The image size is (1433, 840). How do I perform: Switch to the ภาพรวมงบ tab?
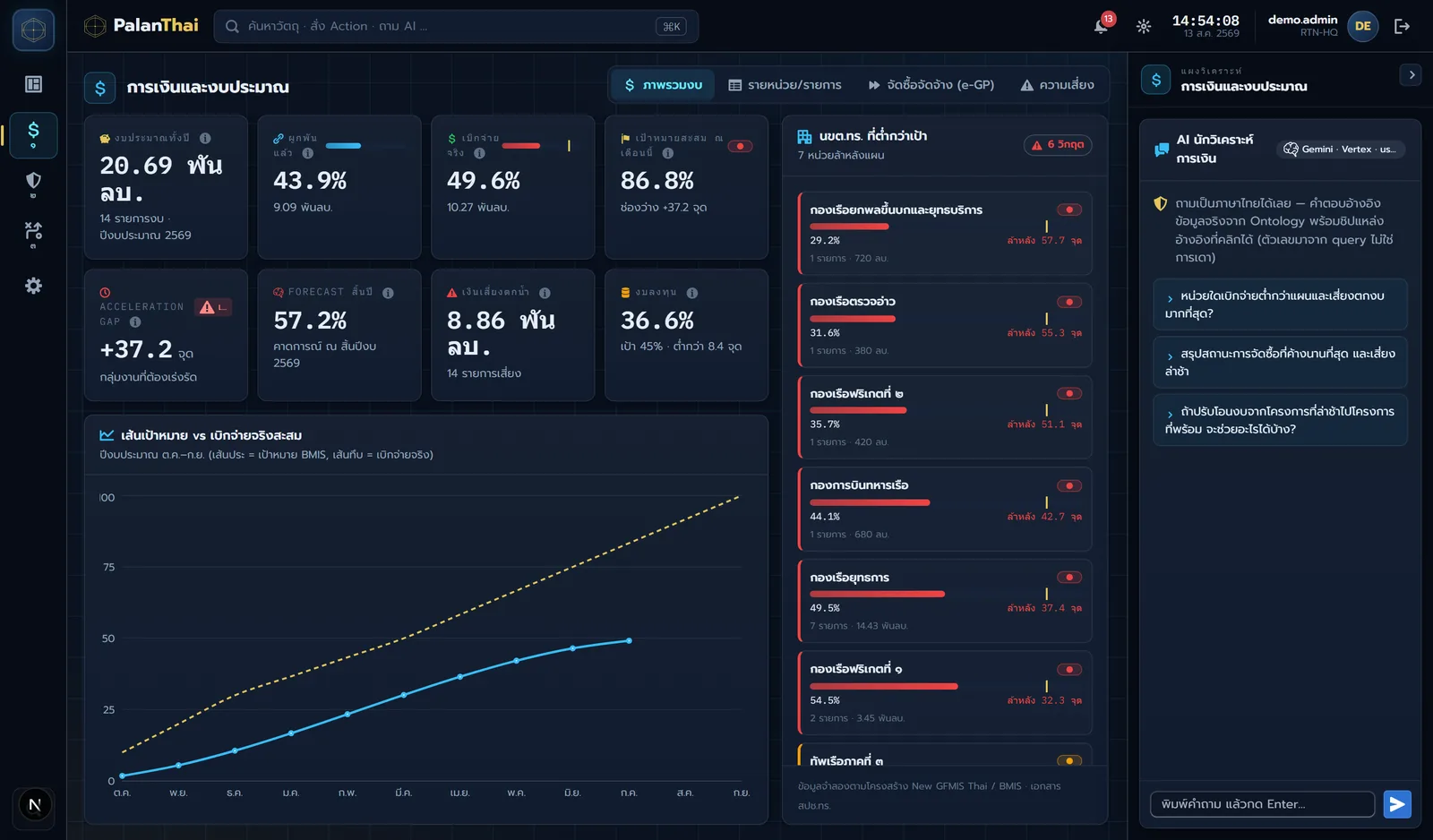(x=664, y=85)
